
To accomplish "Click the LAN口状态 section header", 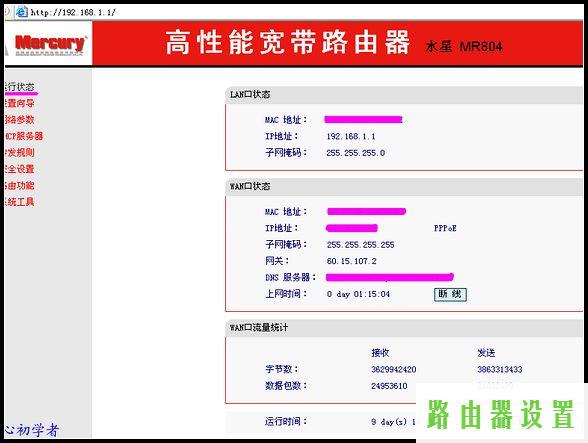I will [x=250, y=95].
